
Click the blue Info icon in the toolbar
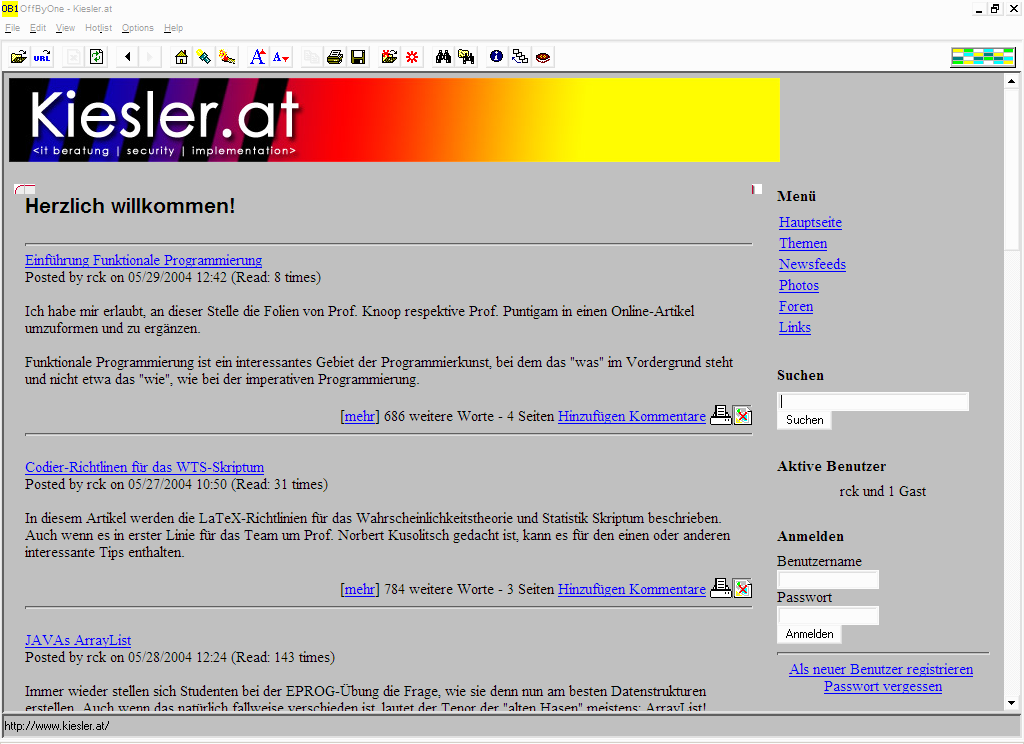(x=496, y=57)
